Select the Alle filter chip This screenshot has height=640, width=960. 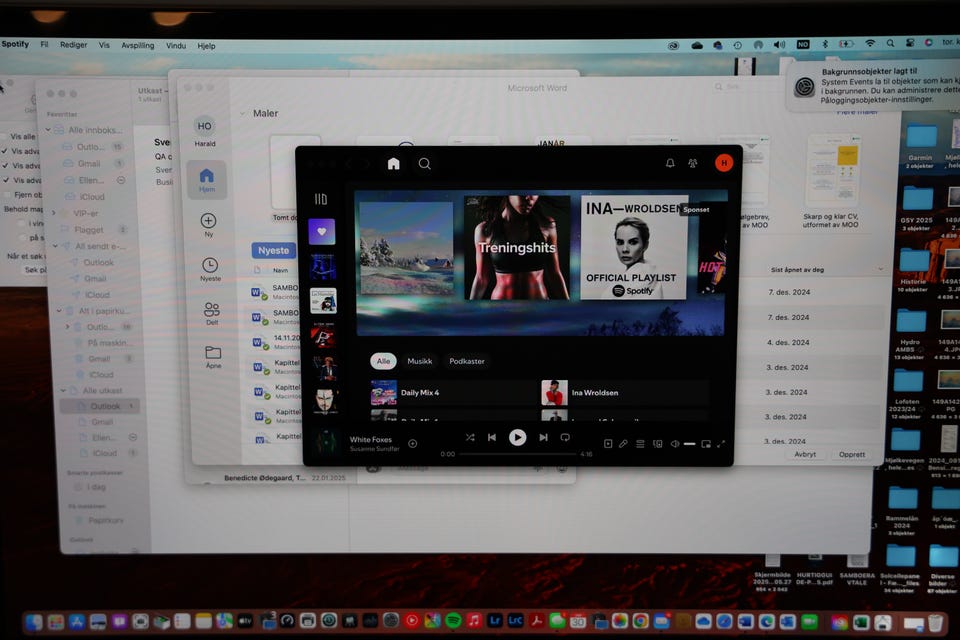tap(383, 361)
